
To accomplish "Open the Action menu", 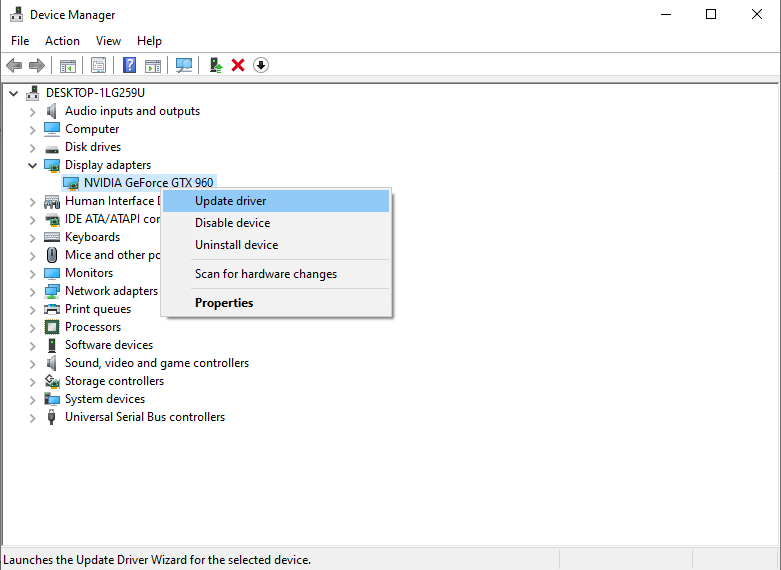I will [62, 41].
